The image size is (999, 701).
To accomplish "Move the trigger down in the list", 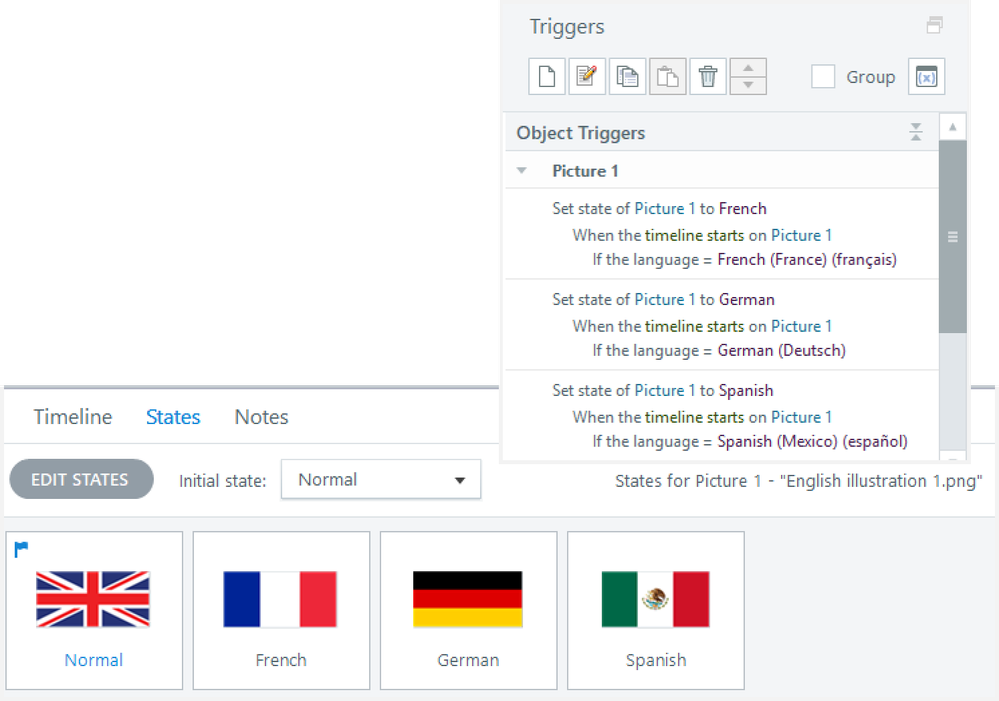I will 748,84.
